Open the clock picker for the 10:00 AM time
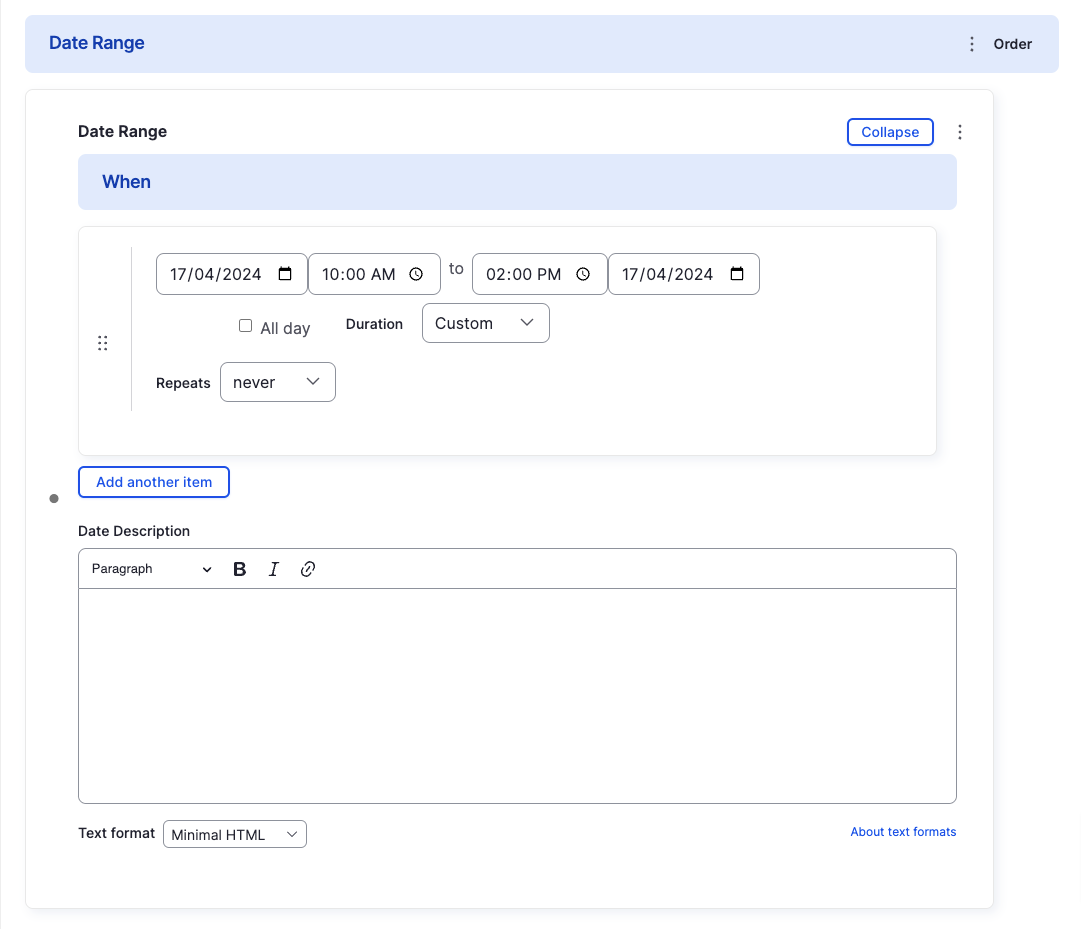This screenshot has width=1081, height=929. coord(417,273)
